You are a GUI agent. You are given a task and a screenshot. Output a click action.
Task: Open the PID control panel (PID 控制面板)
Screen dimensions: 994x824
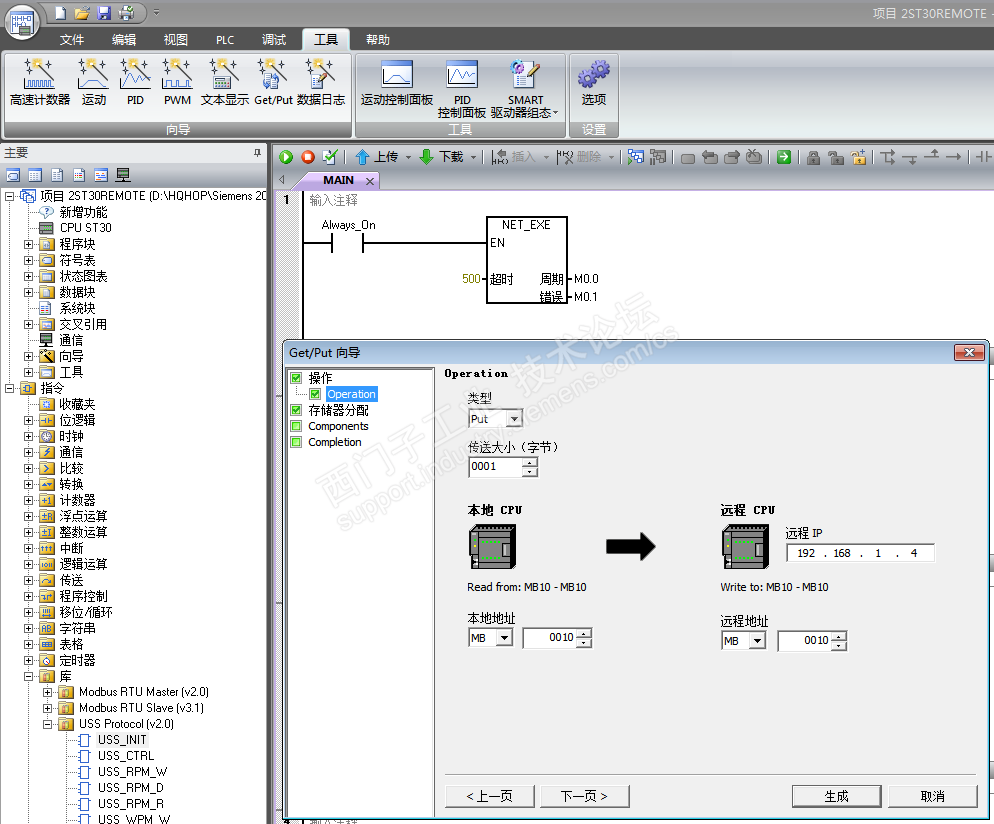(462, 89)
